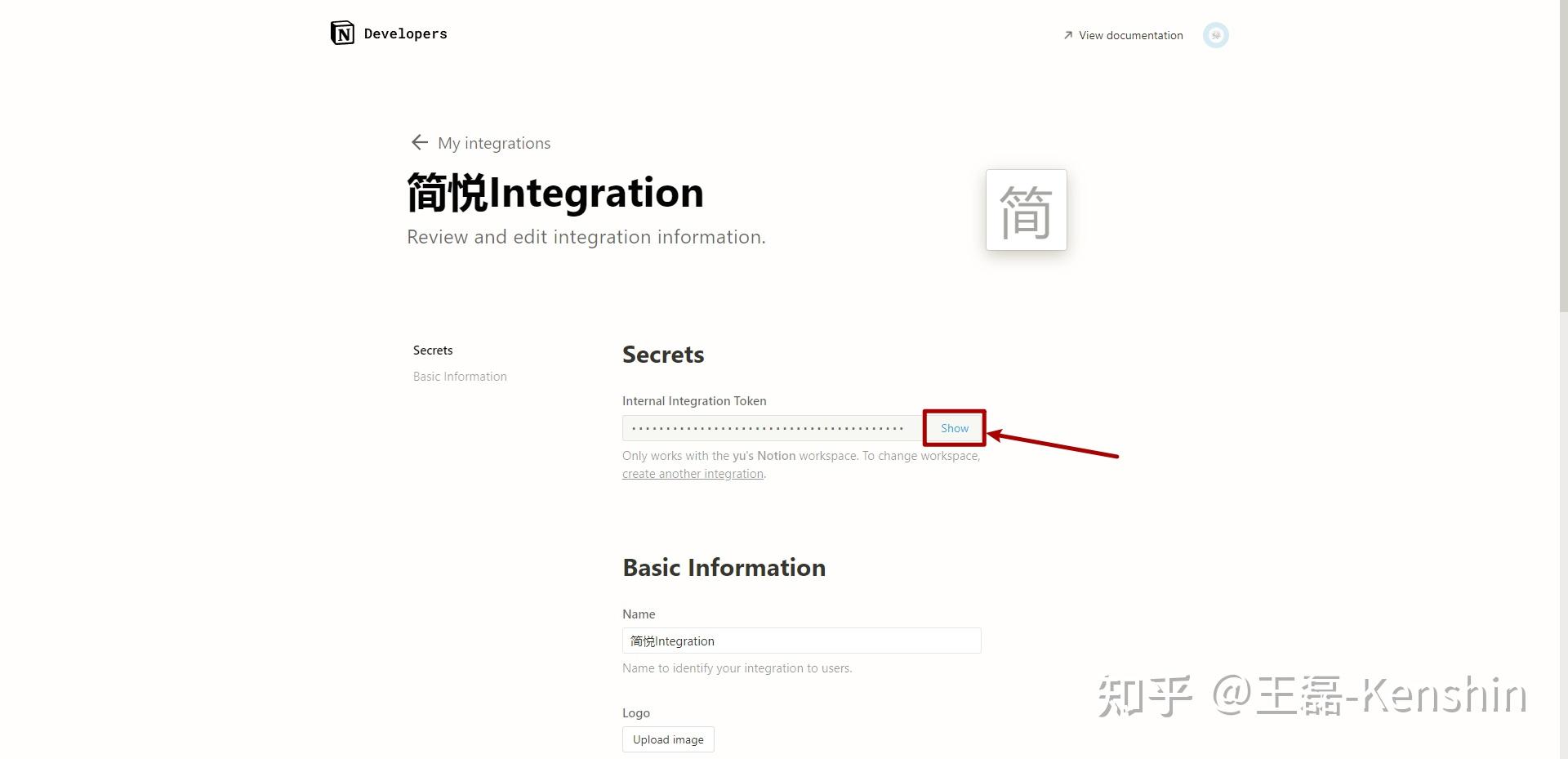The width and height of the screenshot is (1568, 759).
Task: Click the 简 integration logo thumbnail
Action: coord(1026,210)
